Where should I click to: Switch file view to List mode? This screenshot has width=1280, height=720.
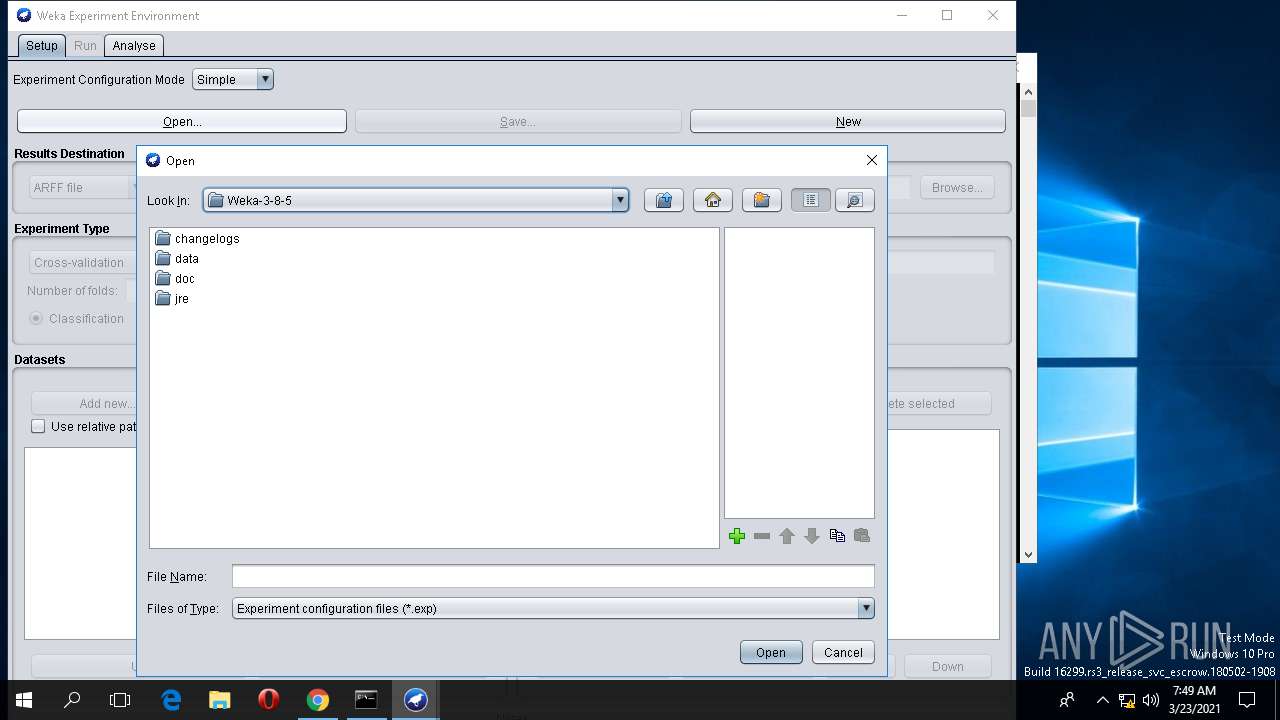[811, 200]
